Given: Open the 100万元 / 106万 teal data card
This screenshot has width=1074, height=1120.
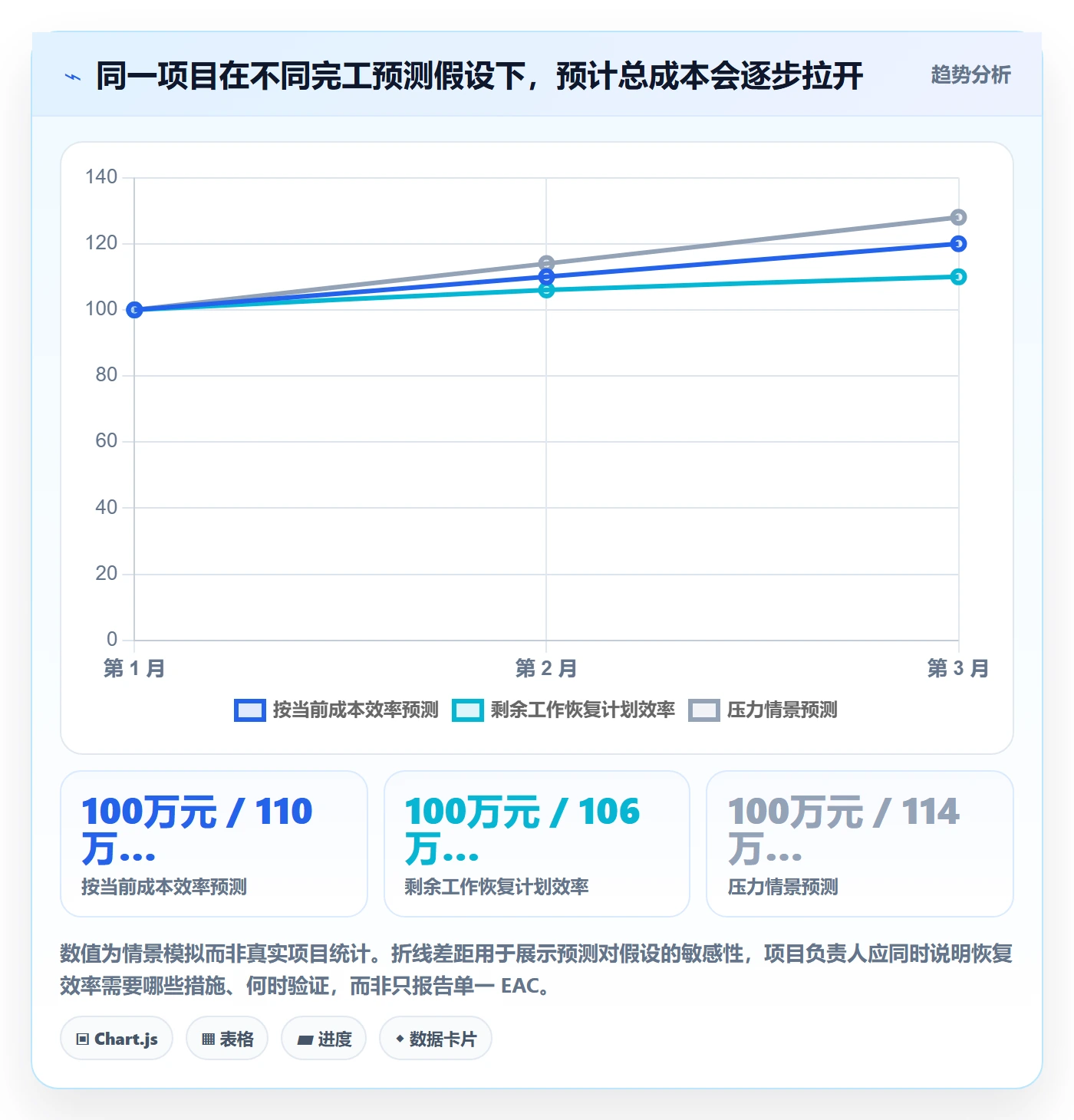Looking at the screenshot, I should pos(537,844).
